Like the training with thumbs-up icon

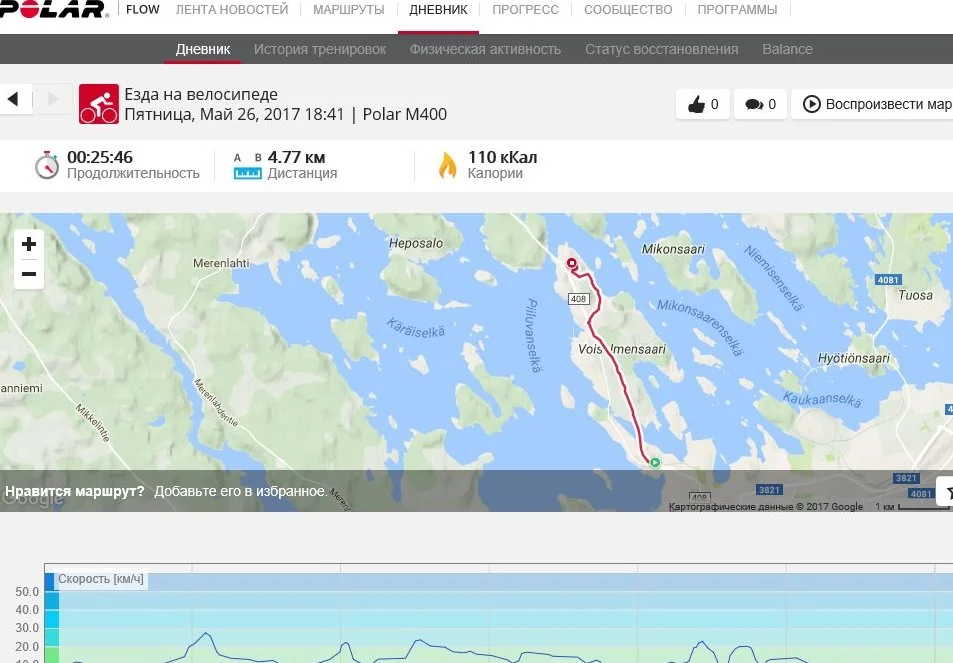703,104
